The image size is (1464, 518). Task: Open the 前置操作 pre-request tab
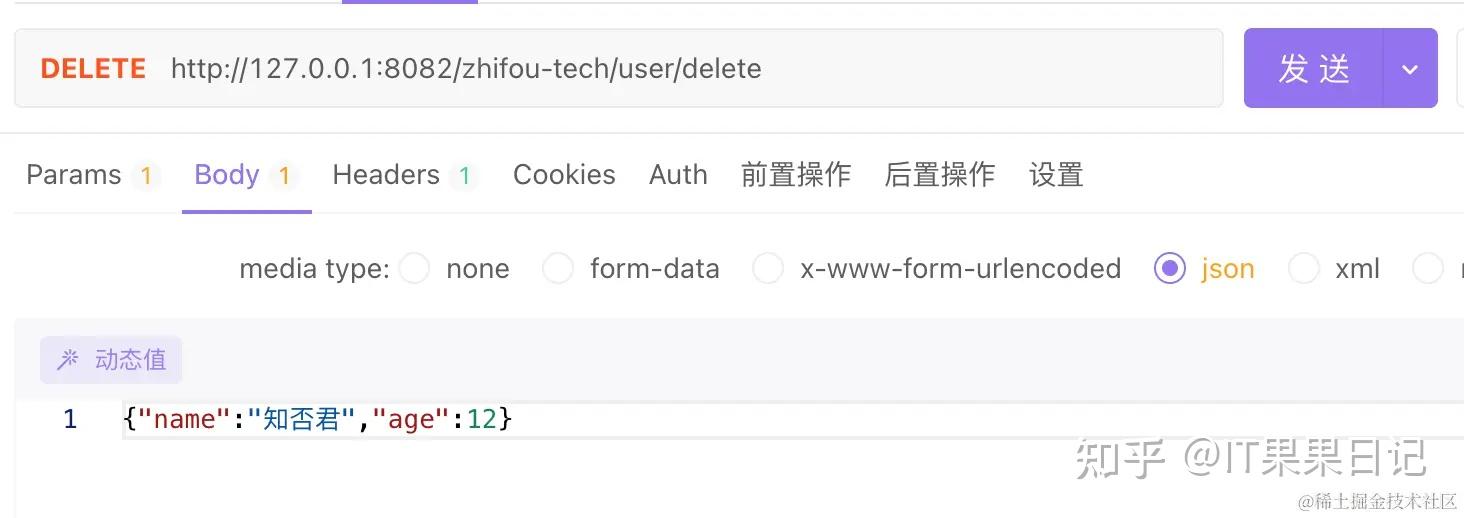(x=796, y=175)
